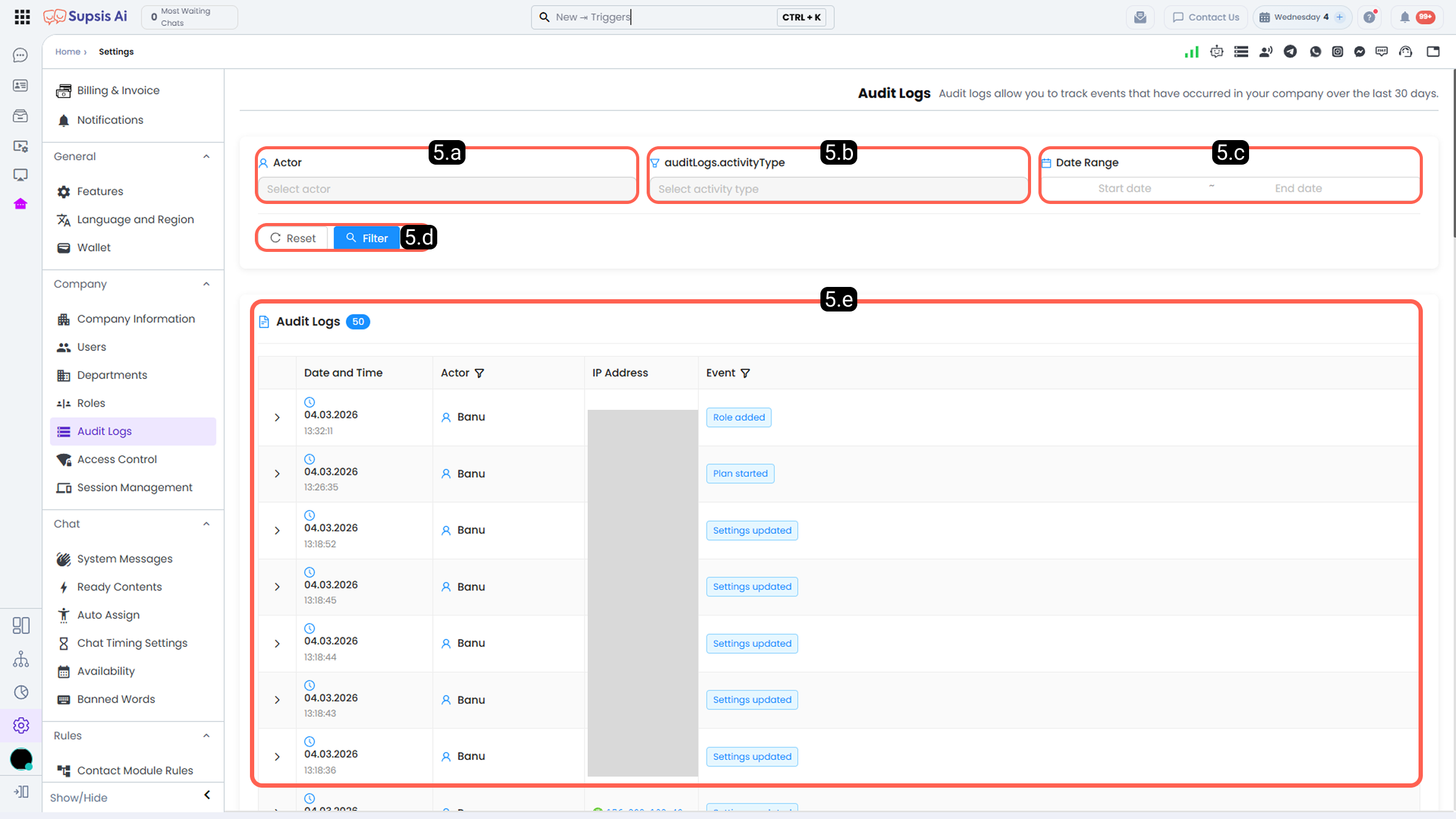Screen dimensions: 1456x819
Task: Go to Features settings
Action: [x=133, y=192]
